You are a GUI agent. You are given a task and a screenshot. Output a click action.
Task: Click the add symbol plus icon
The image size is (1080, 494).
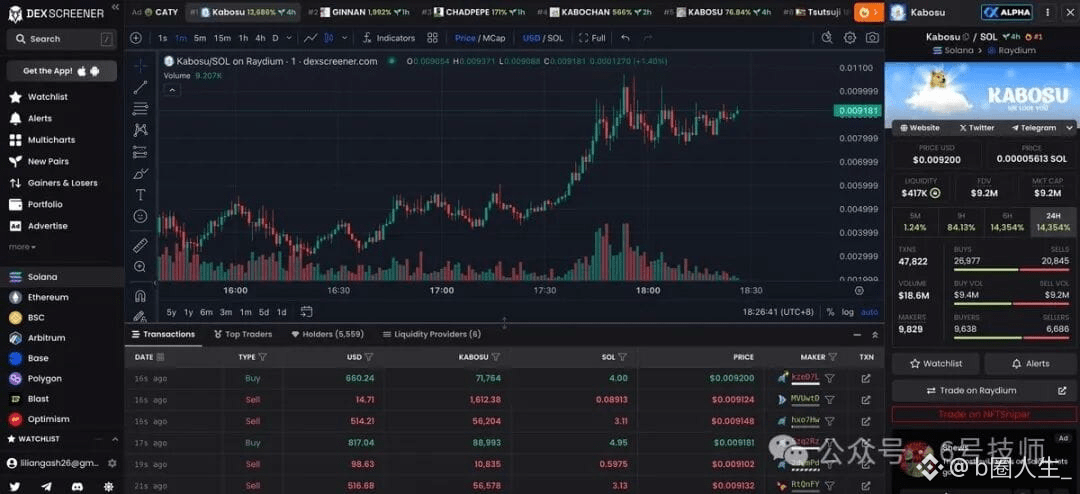click(136, 38)
